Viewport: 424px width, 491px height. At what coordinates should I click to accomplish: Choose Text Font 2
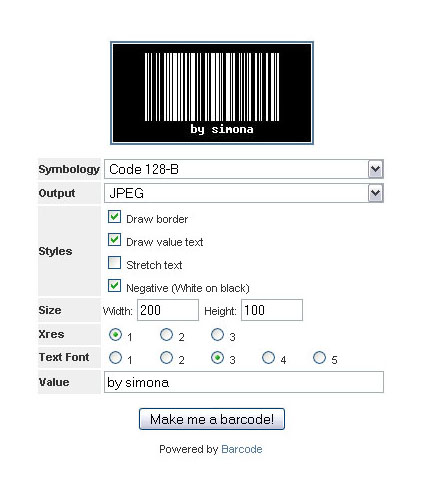point(166,358)
